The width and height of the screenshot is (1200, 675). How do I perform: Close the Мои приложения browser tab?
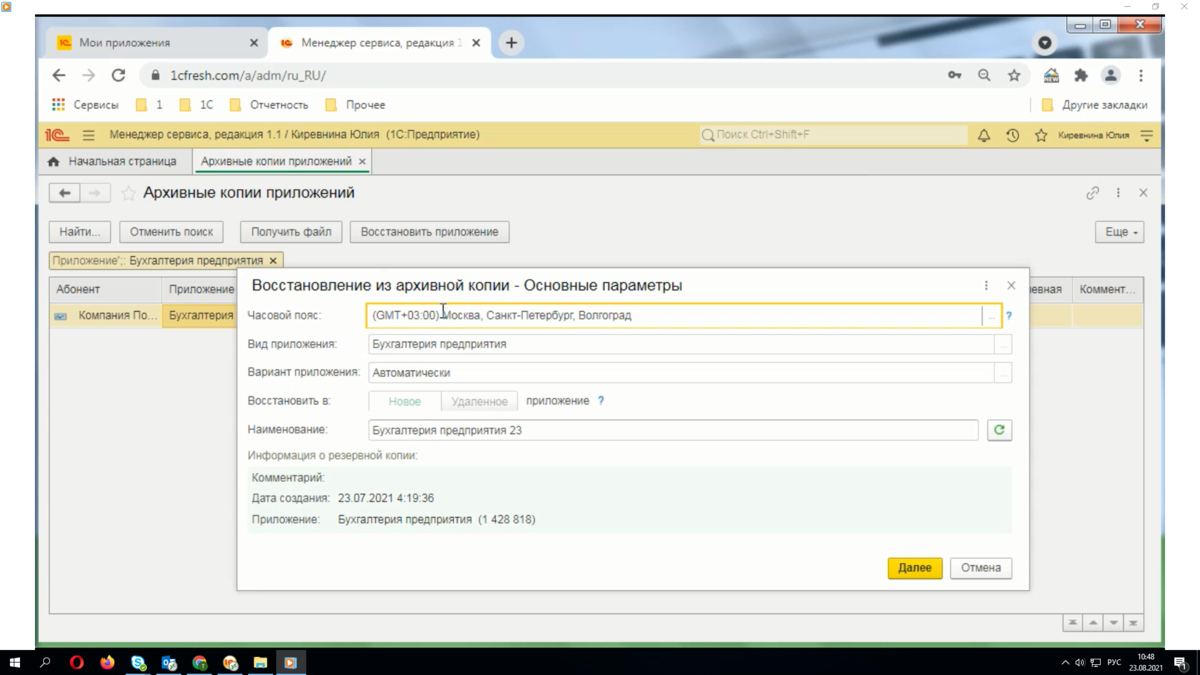coord(254,43)
